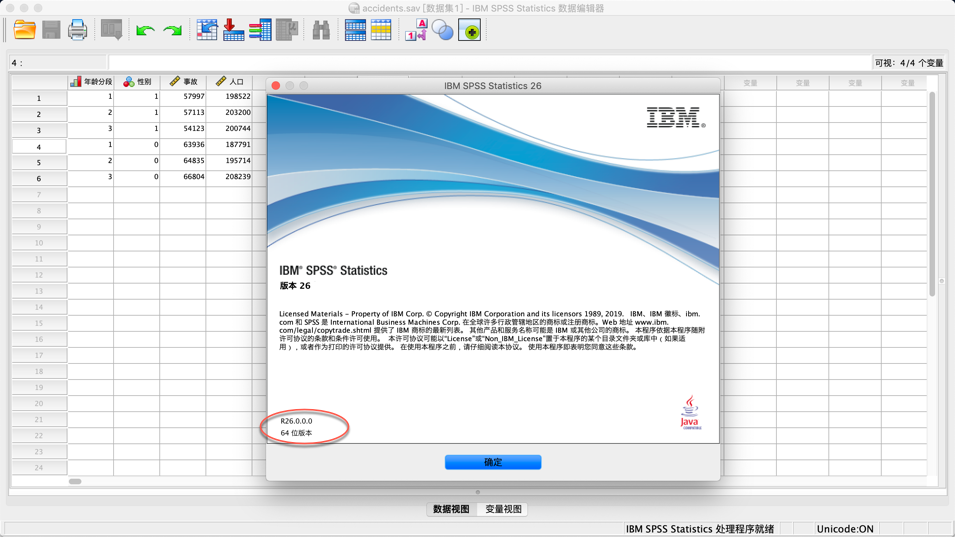Viewport: 955px width, 537px height.
Task: Click the horizontal scrollbar thumb below grid
Action: [75, 482]
